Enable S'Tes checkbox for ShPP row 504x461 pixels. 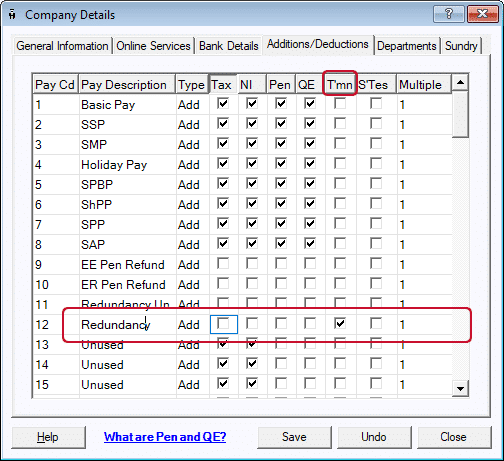coord(376,204)
